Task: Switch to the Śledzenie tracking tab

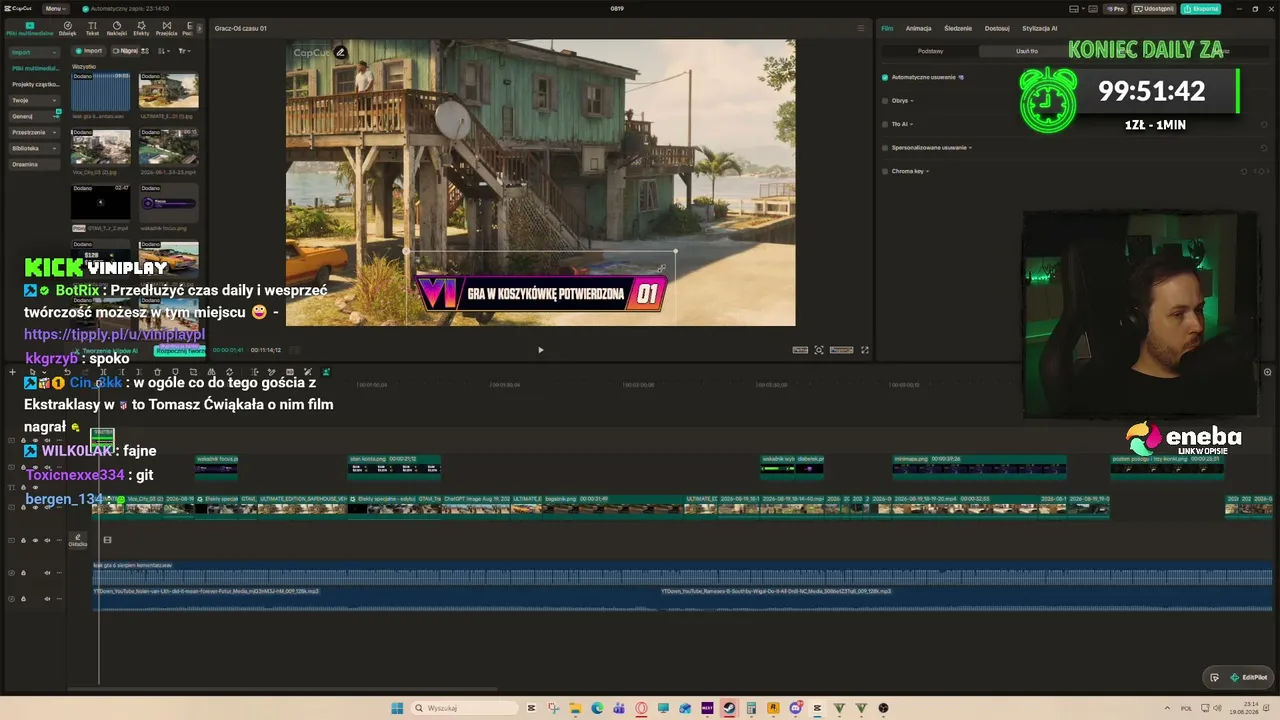Action: 958,28
